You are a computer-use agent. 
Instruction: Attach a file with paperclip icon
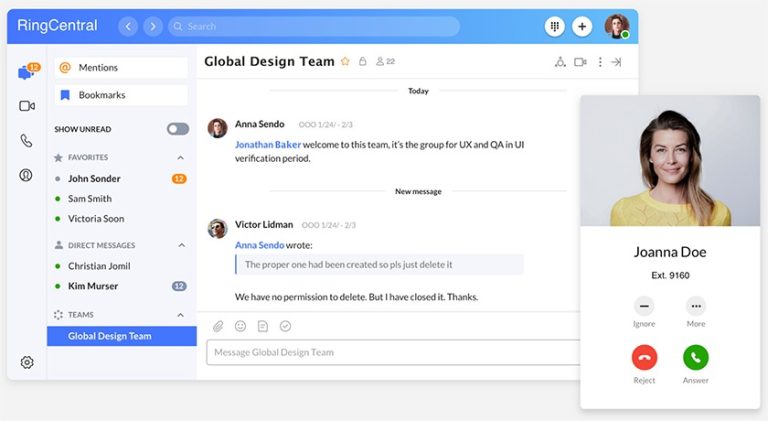tap(218, 326)
